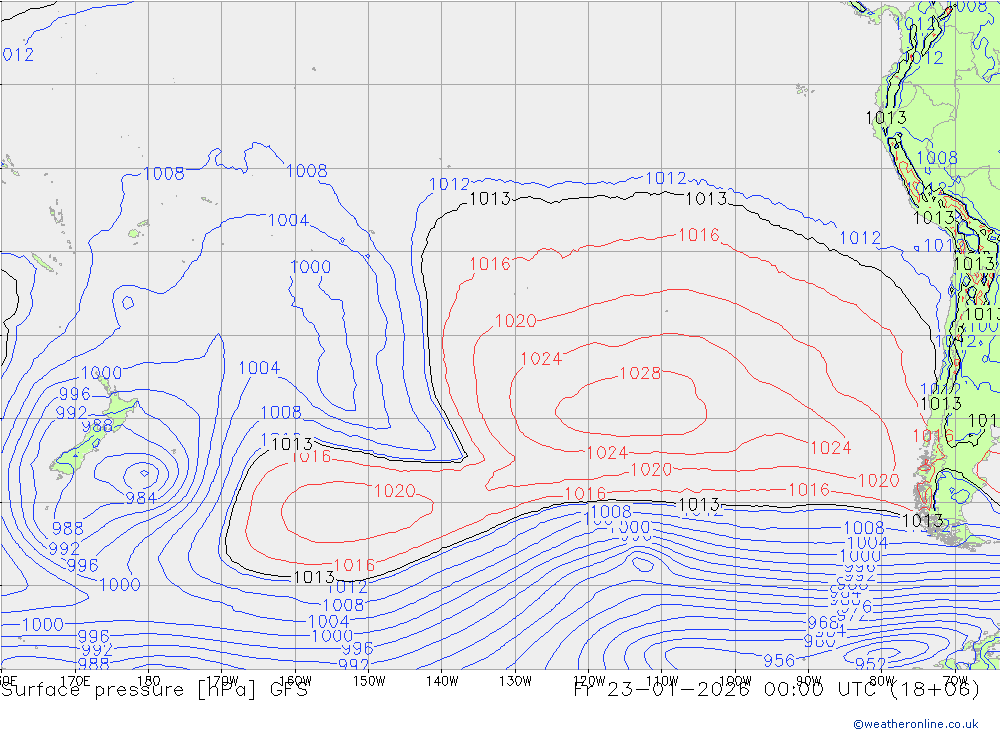Click the 170E longitude label
1000x733 pixels.
point(75,681)
